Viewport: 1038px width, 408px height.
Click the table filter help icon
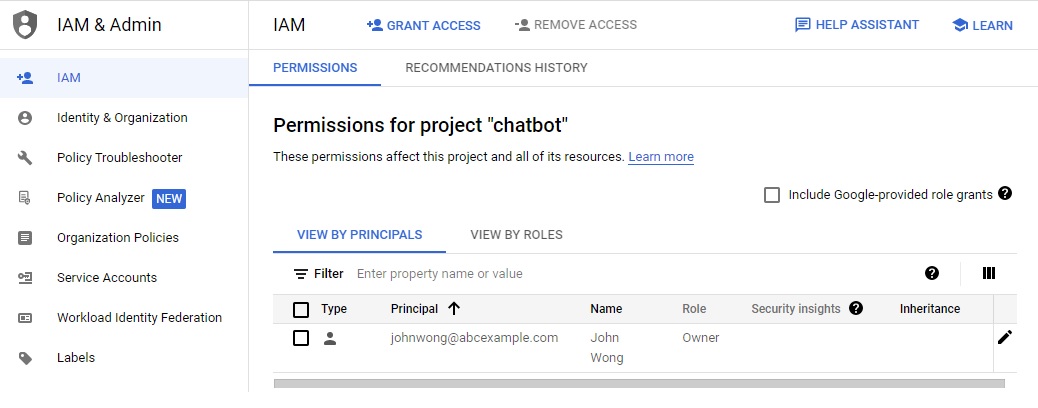[932, 274]
